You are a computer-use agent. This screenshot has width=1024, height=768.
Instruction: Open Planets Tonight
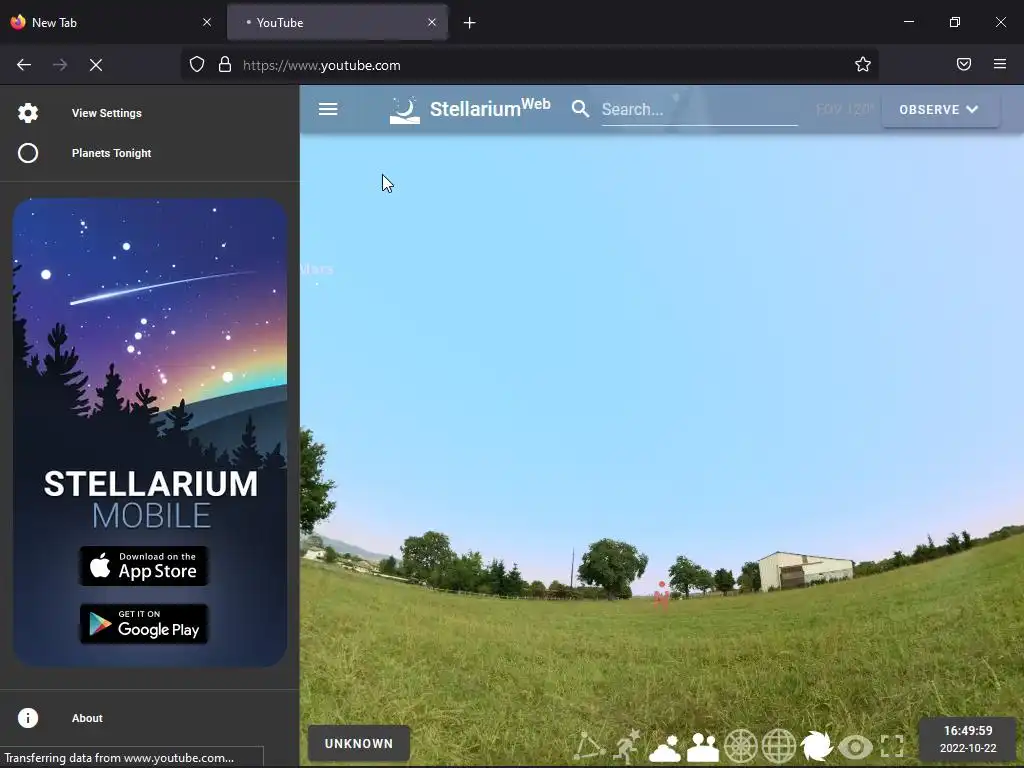point(150,153)
